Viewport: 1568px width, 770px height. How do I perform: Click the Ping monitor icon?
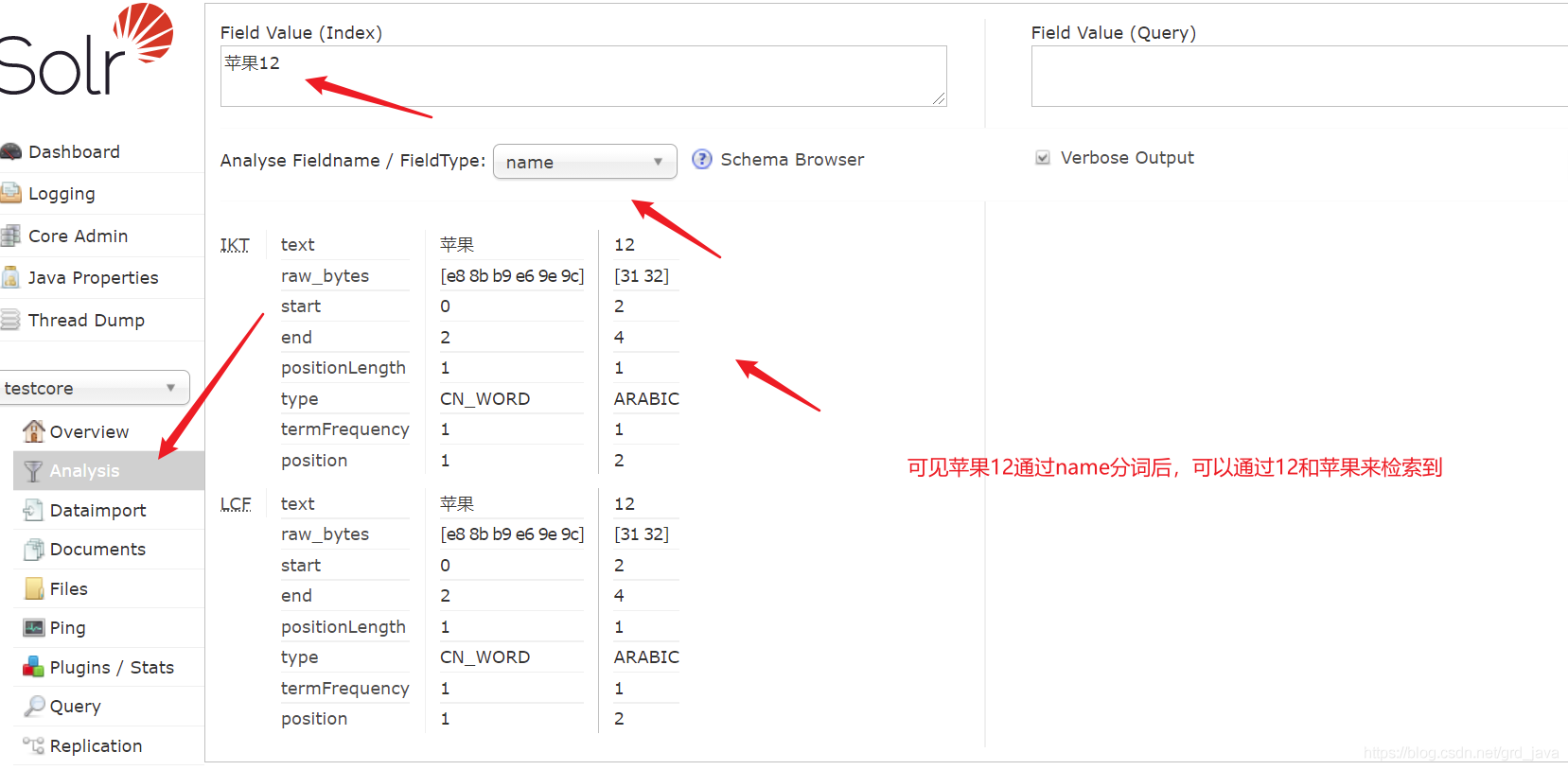tap(34, 627)
